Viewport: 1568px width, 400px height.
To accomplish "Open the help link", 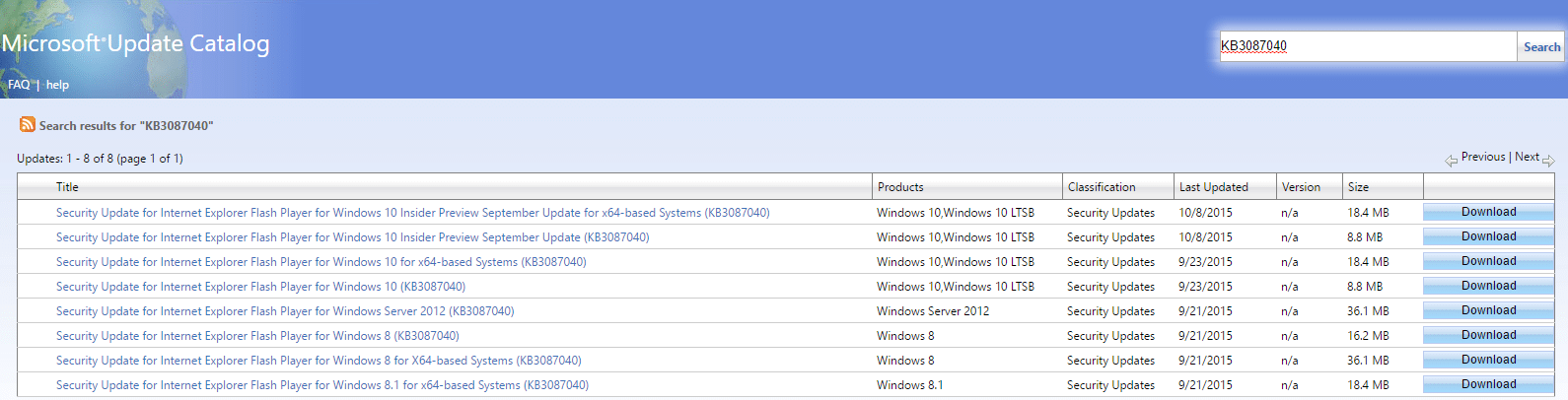I will (57, 85).
